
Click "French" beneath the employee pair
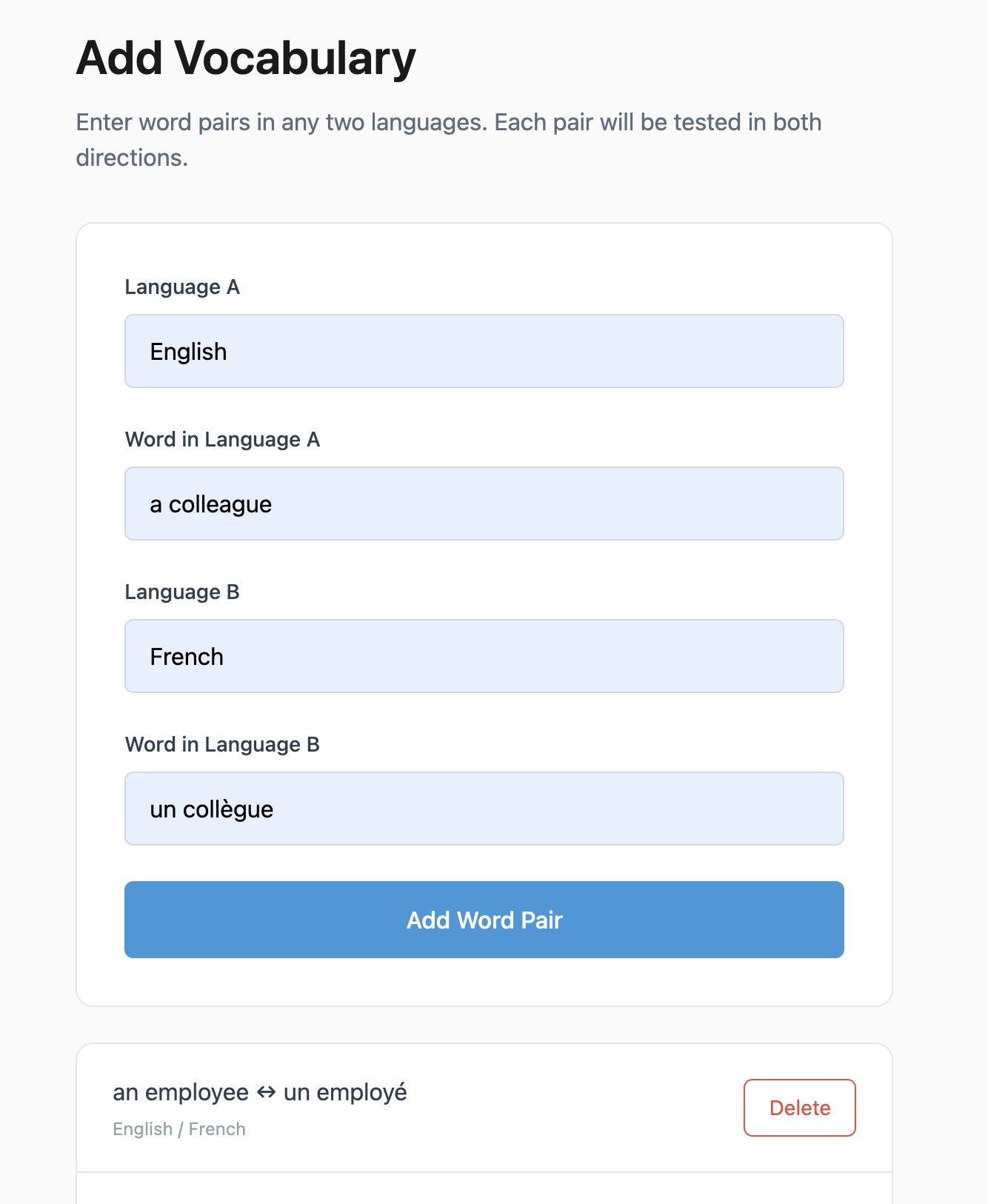(x=217, y=1129)
